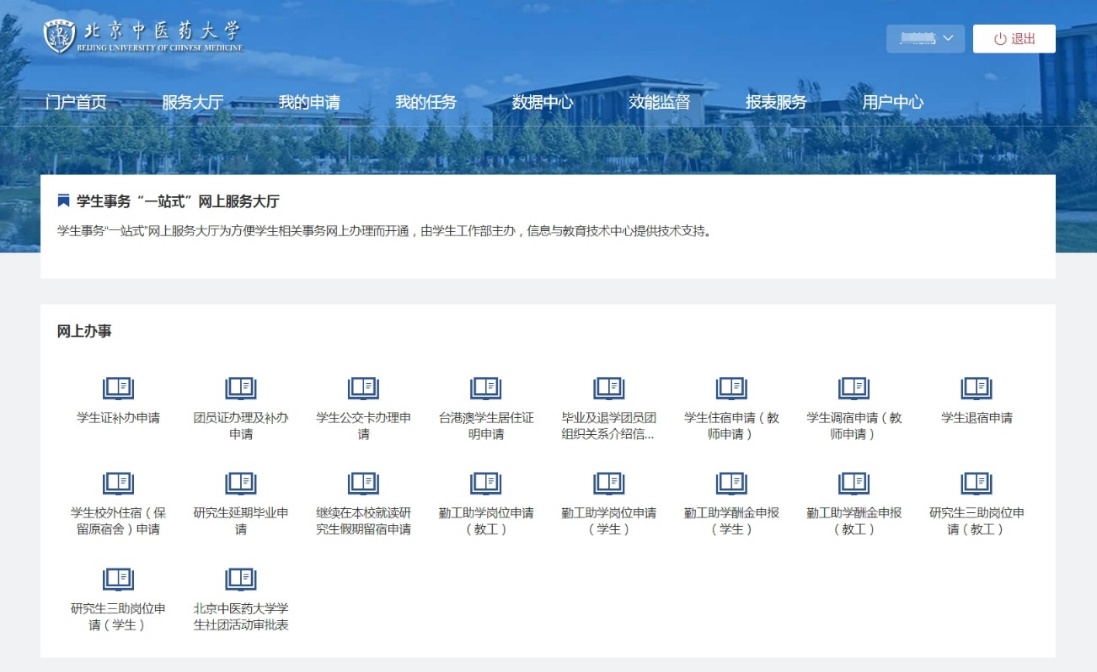Open 勤工助学酬金申报（教工） icon
The image size is (1097, 672).
854,484
